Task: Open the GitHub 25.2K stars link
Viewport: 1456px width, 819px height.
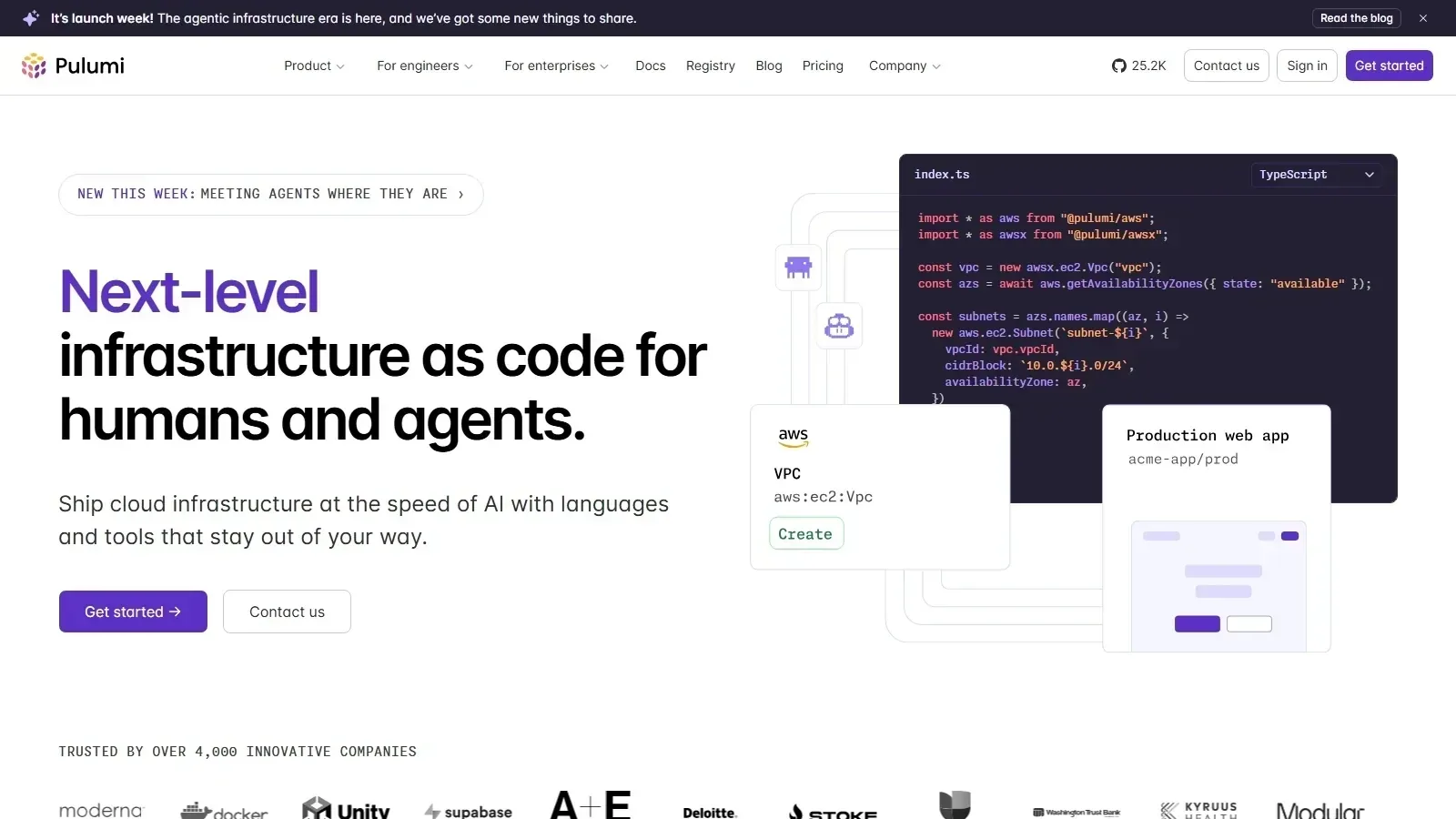Action: coord(1139,66)
